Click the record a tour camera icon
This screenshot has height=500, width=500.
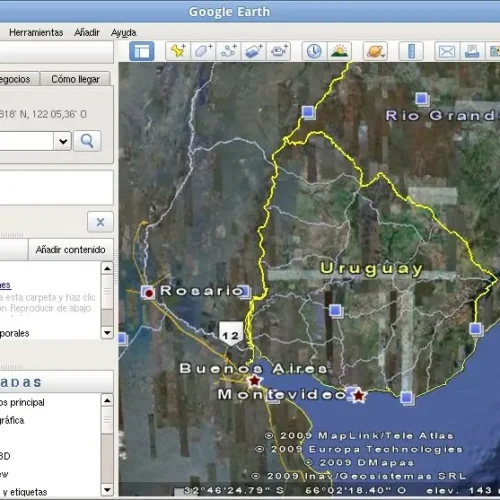[279, 51]
